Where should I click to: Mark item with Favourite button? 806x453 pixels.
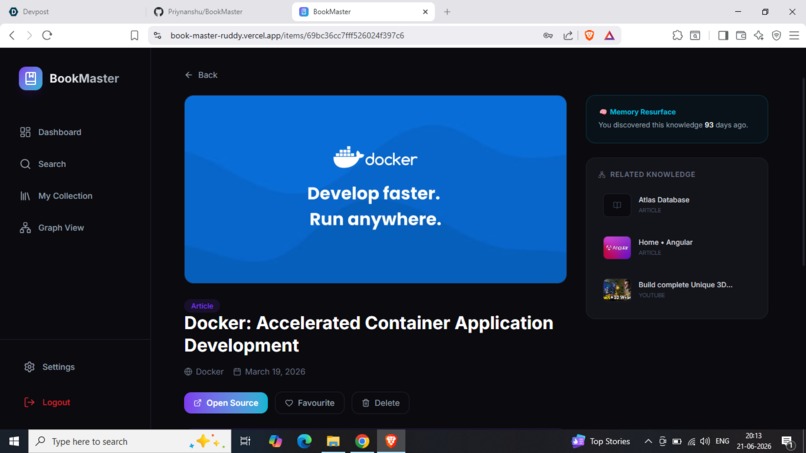(x=309, y=403)
